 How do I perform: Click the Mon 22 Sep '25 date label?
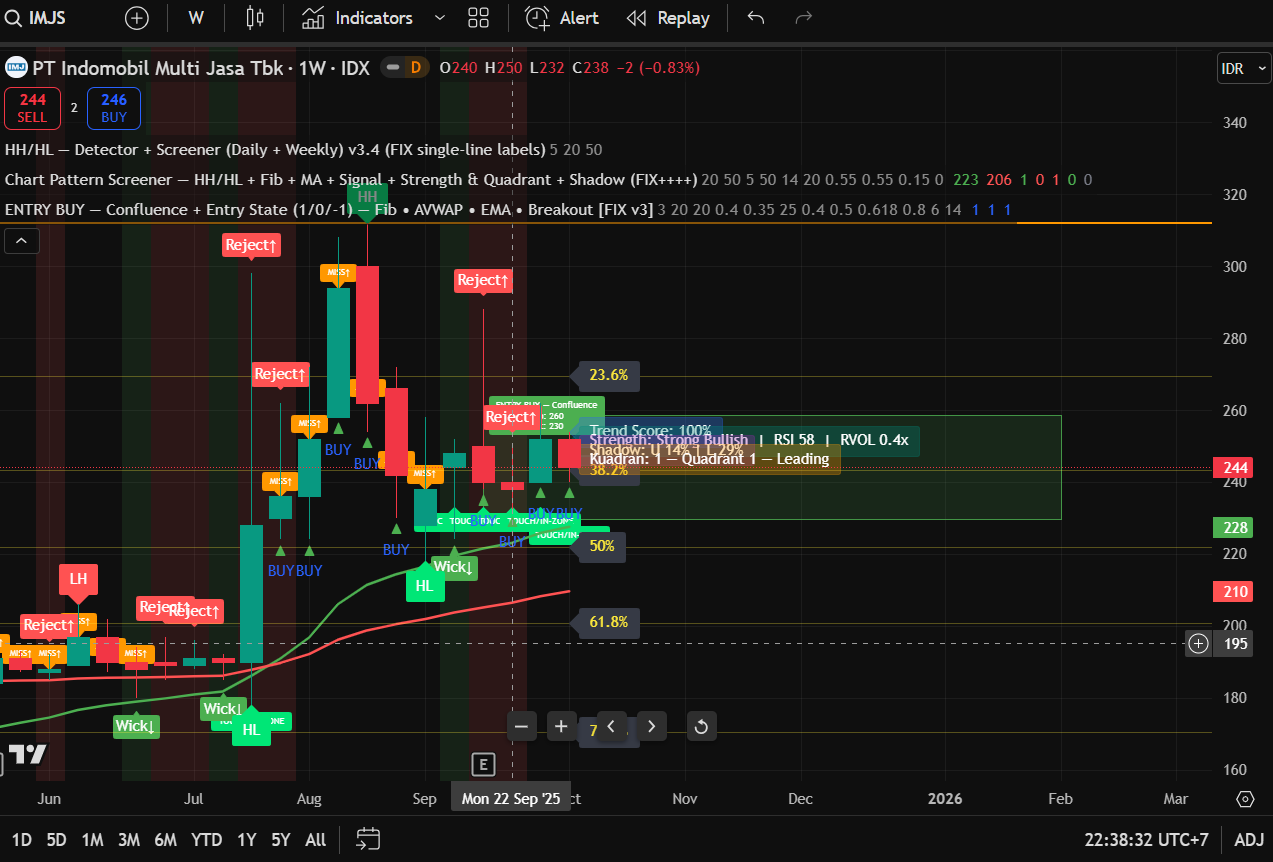click(x=512, y=799)
